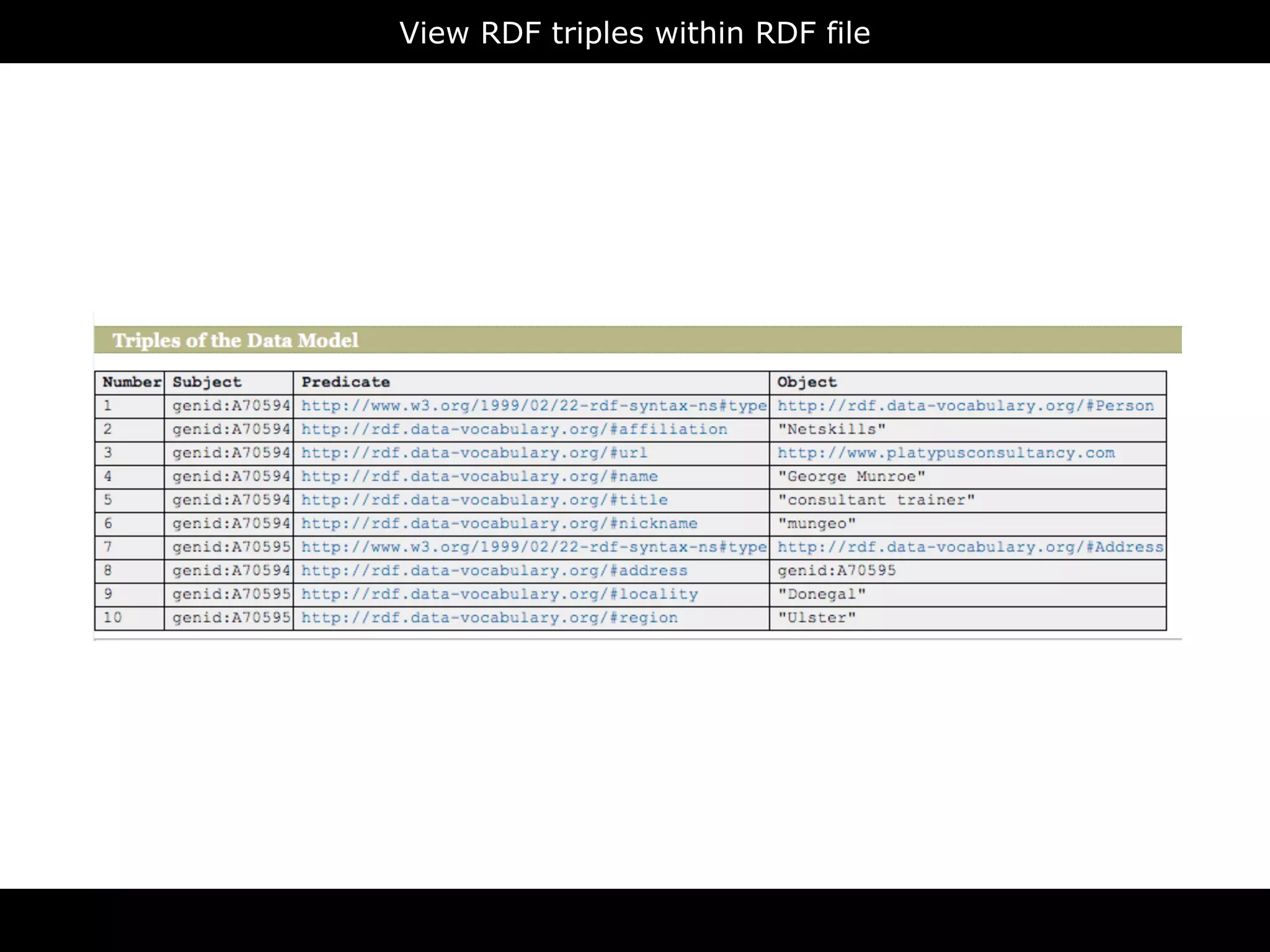The width and height of the screenshot is (1270, 952).
Task: Open the #nickname predicate link
Action: click(499, 524)
